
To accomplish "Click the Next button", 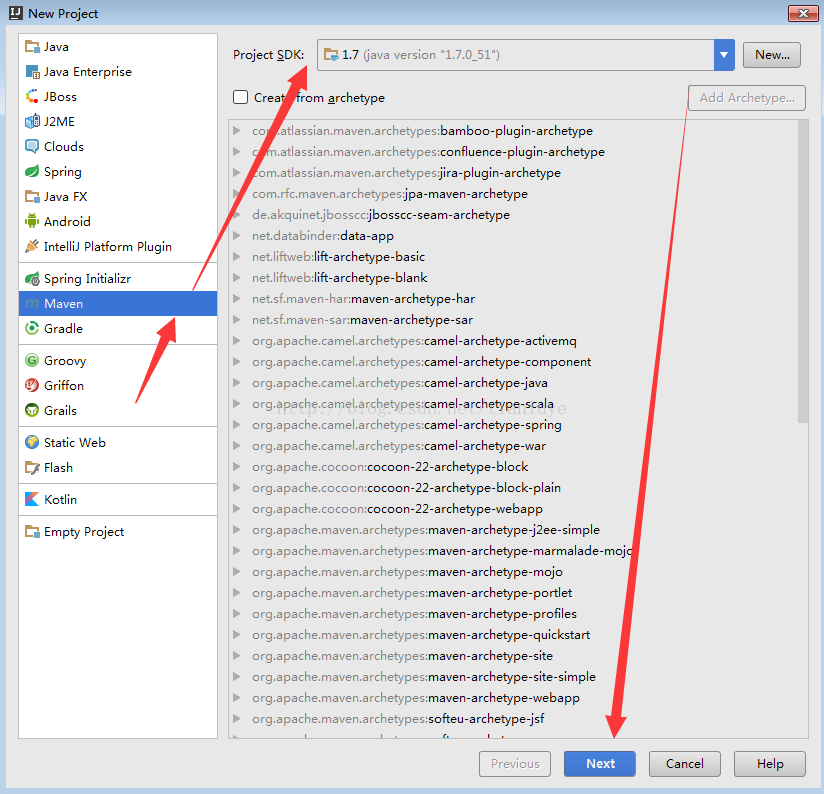I will [x=600, y=764].
